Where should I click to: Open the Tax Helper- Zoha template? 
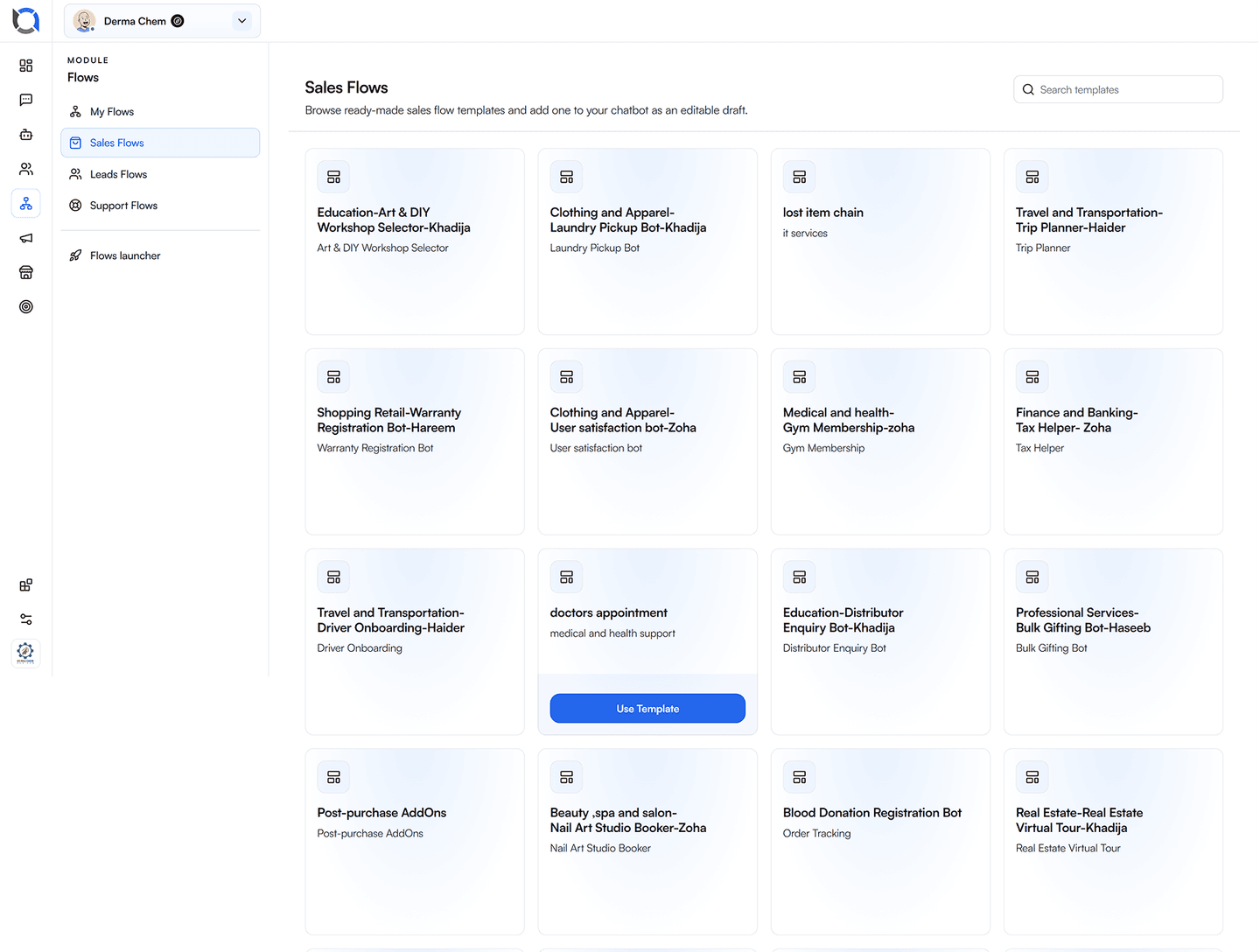(1113, 442)
